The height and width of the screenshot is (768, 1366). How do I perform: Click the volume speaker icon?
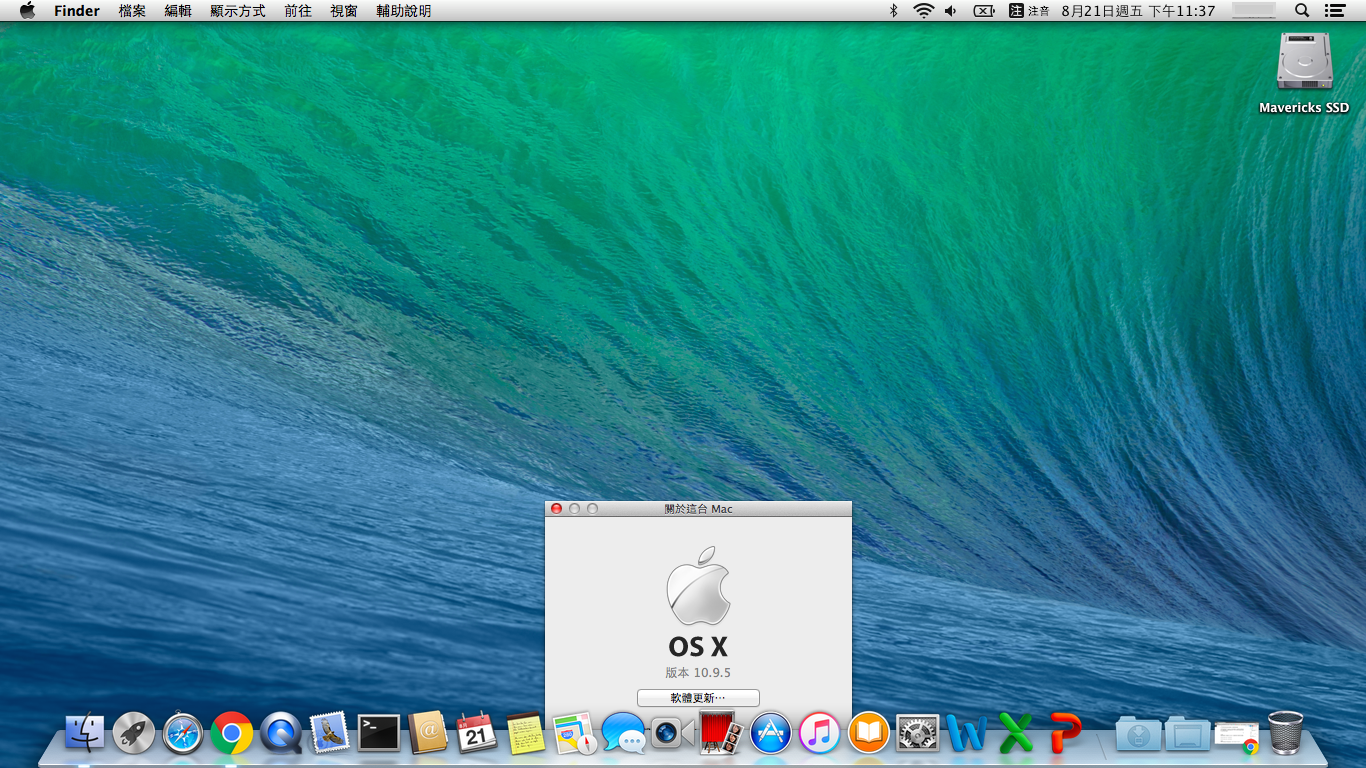pos(951,11)
